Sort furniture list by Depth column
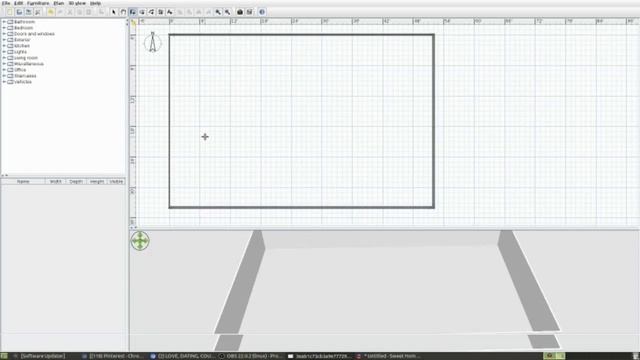This screenshot has height=360, width=640. (x=76, y=181)
